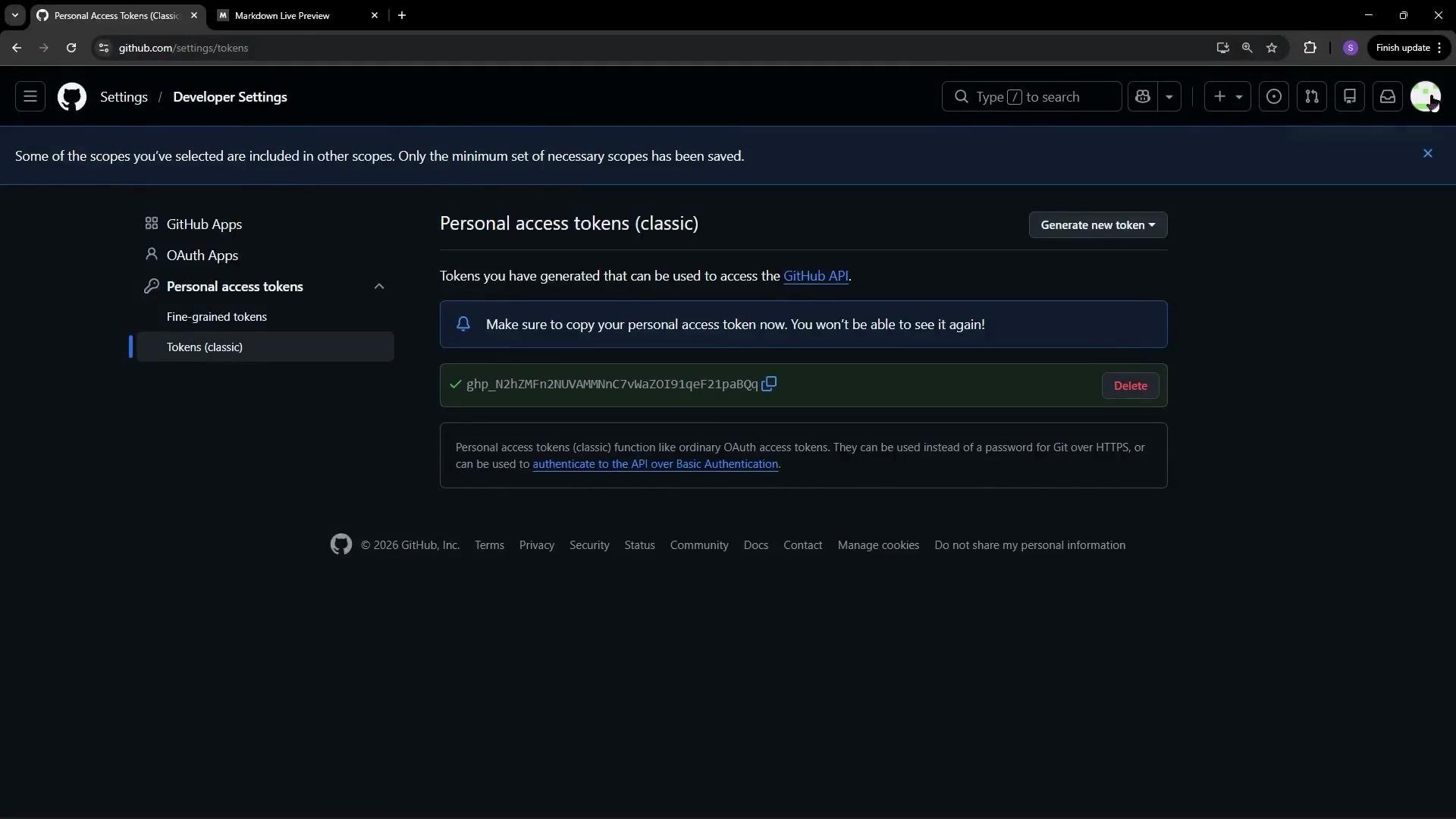Click Do not share my personal information
This screenshot has width=1456, height=819.
point(1030,544)
